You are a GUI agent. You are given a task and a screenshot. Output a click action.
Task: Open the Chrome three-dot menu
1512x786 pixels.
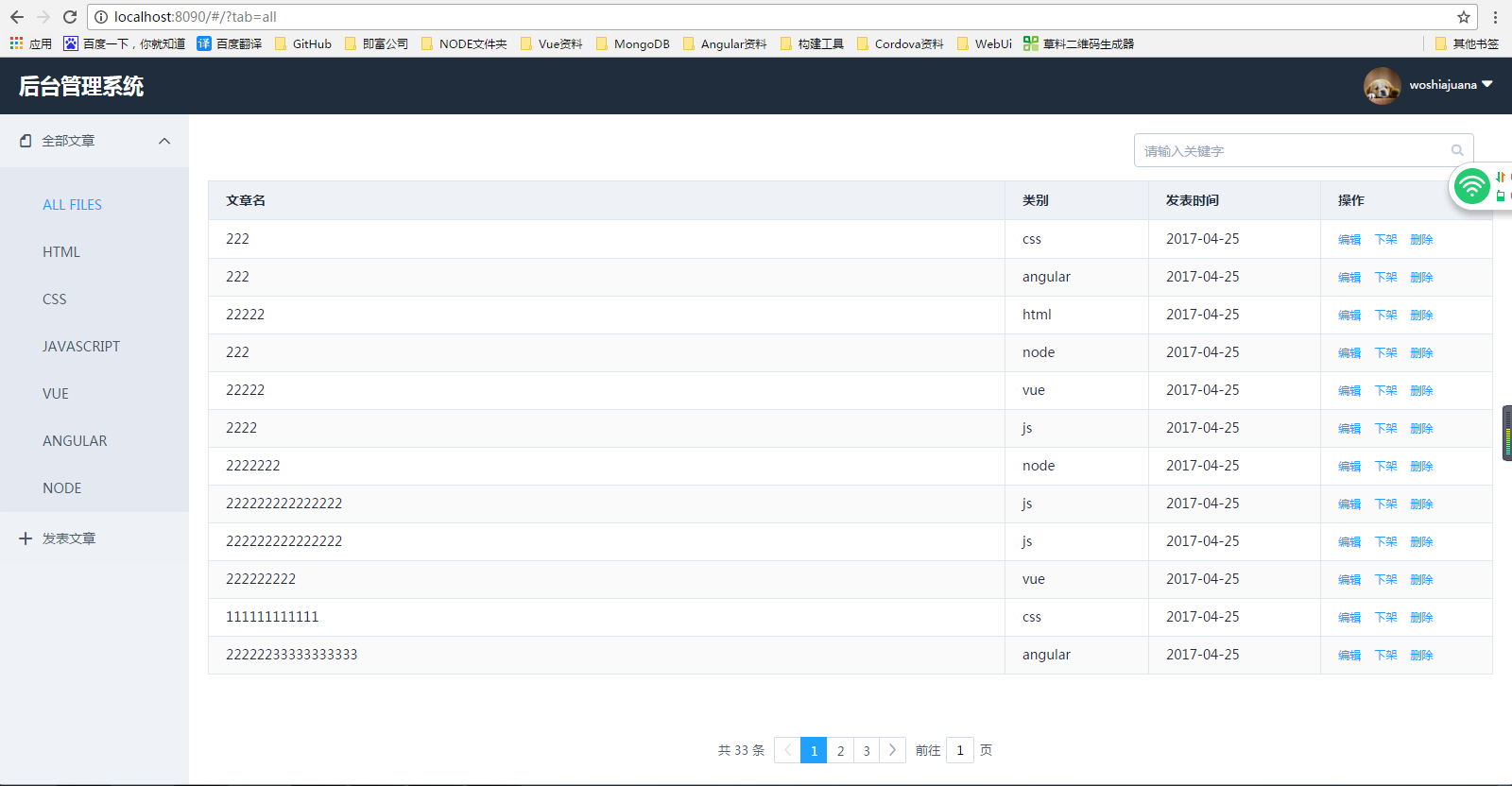click(x=1495, y=17)
